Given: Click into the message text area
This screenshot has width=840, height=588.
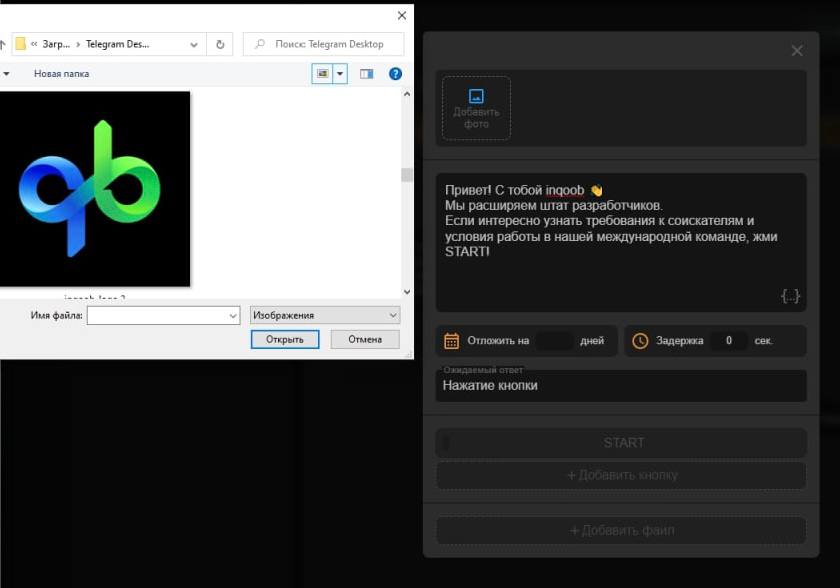Looking at the screenshot, I should point(621,242).
